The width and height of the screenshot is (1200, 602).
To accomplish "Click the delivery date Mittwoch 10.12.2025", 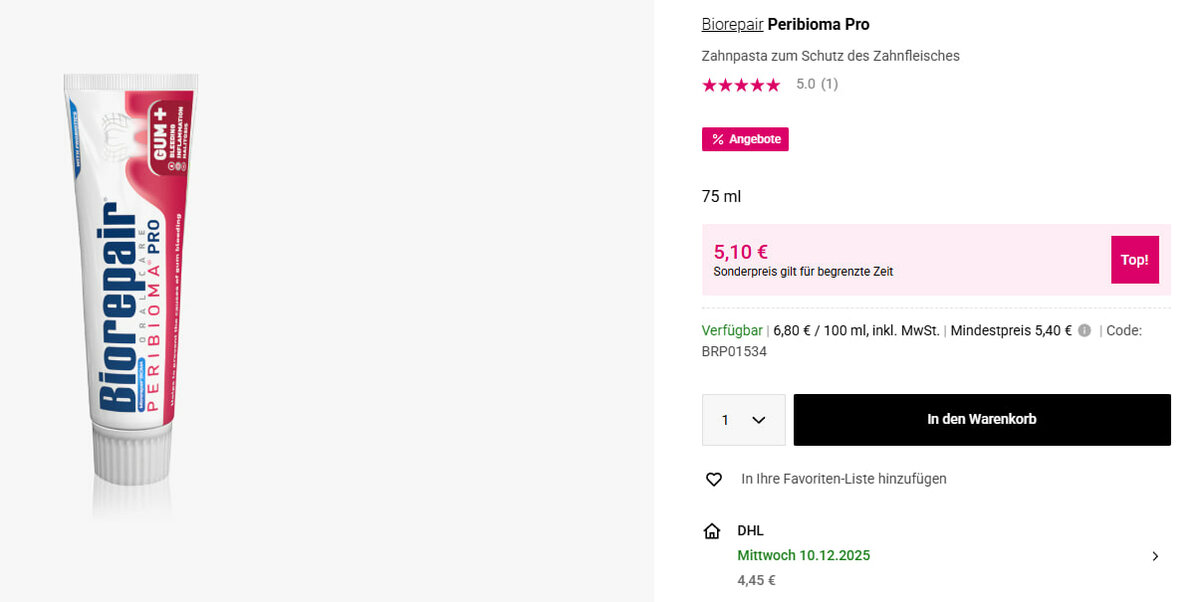I will point(803,556).
